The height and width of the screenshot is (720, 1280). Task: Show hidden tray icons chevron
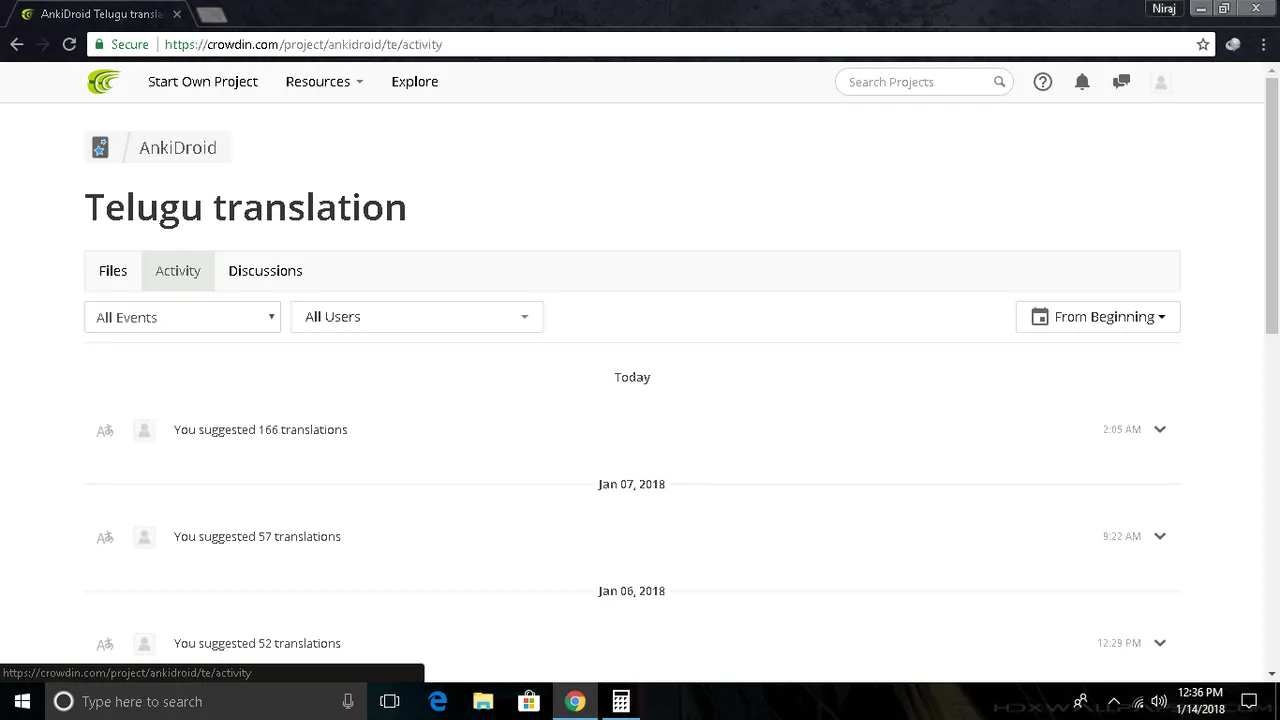point(1113,701)
